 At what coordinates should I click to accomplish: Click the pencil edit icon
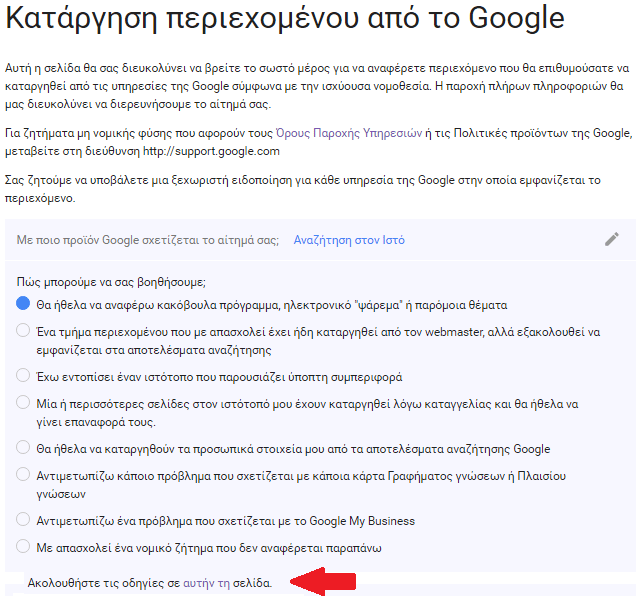[612, 239]
